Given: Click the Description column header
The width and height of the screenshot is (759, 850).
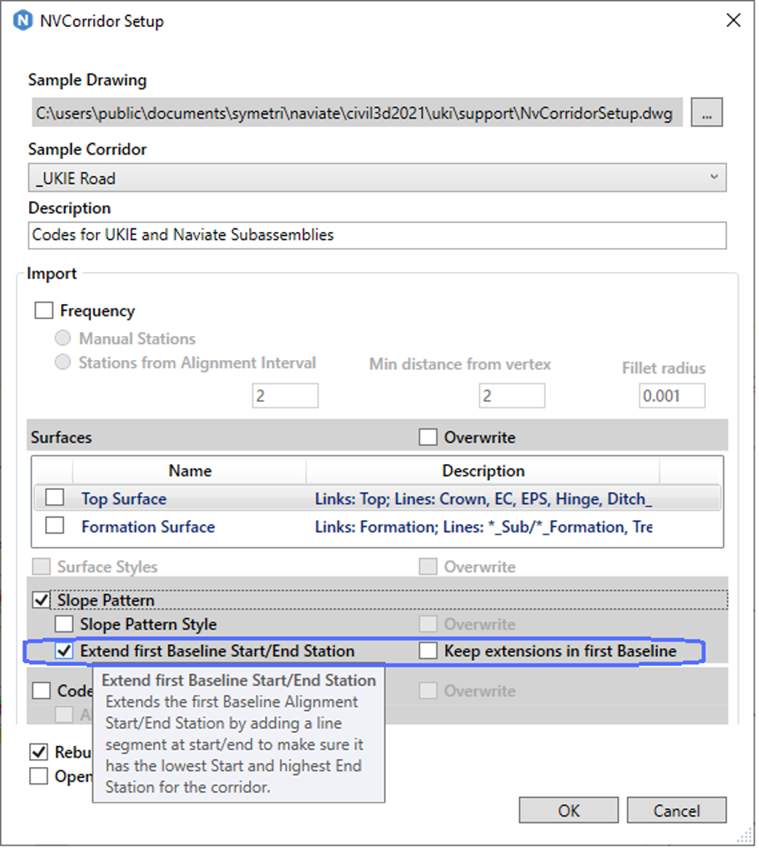Looking at the screenshot, I should click(483, 471).
